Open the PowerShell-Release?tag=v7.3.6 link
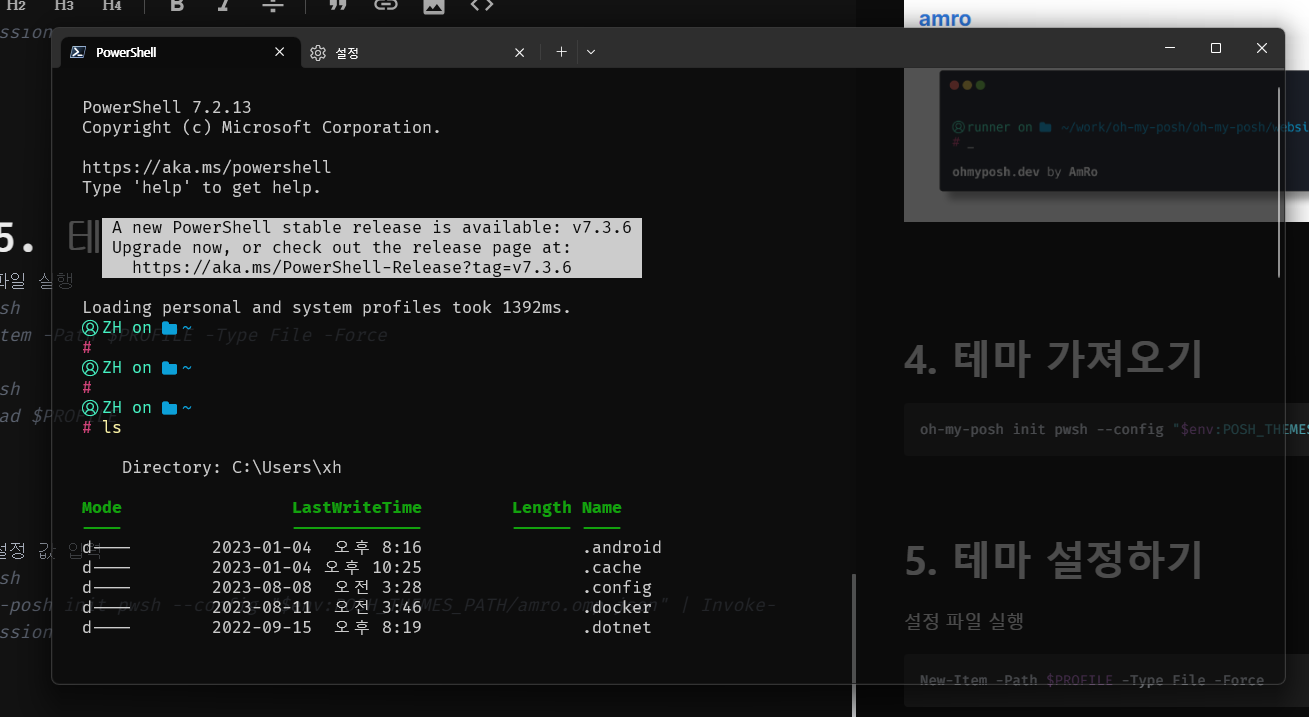This screenshot has height=717, width=1309. (x=352, y=268)
